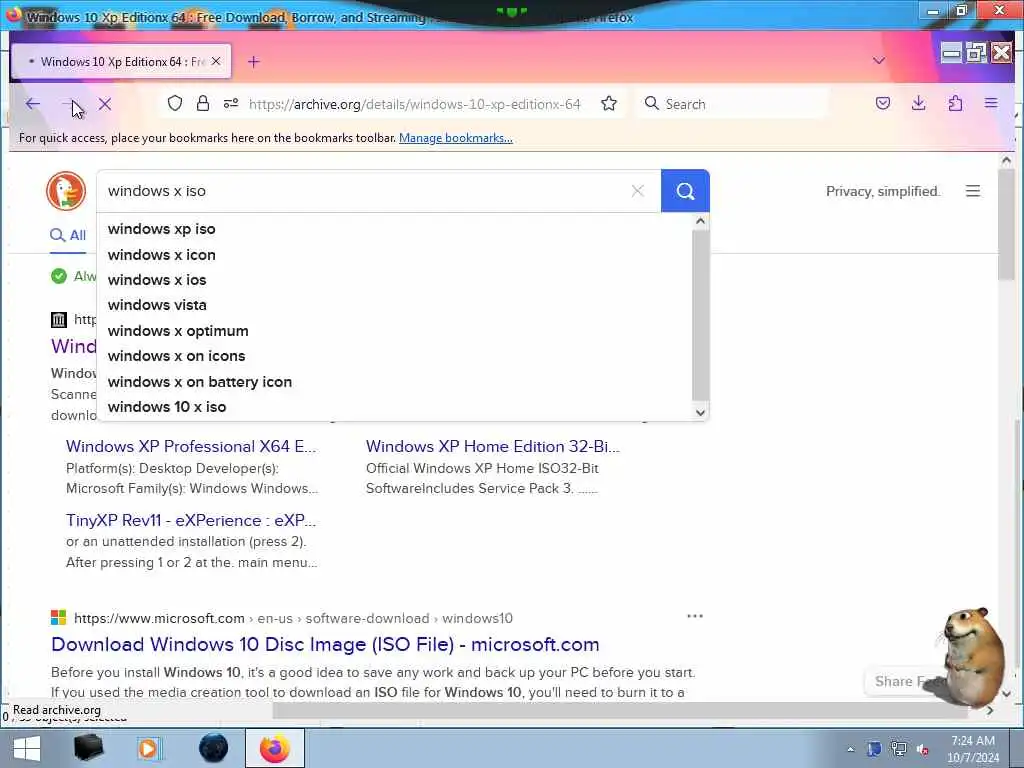Open the Firefox hamburger application menu

point(991,103)
